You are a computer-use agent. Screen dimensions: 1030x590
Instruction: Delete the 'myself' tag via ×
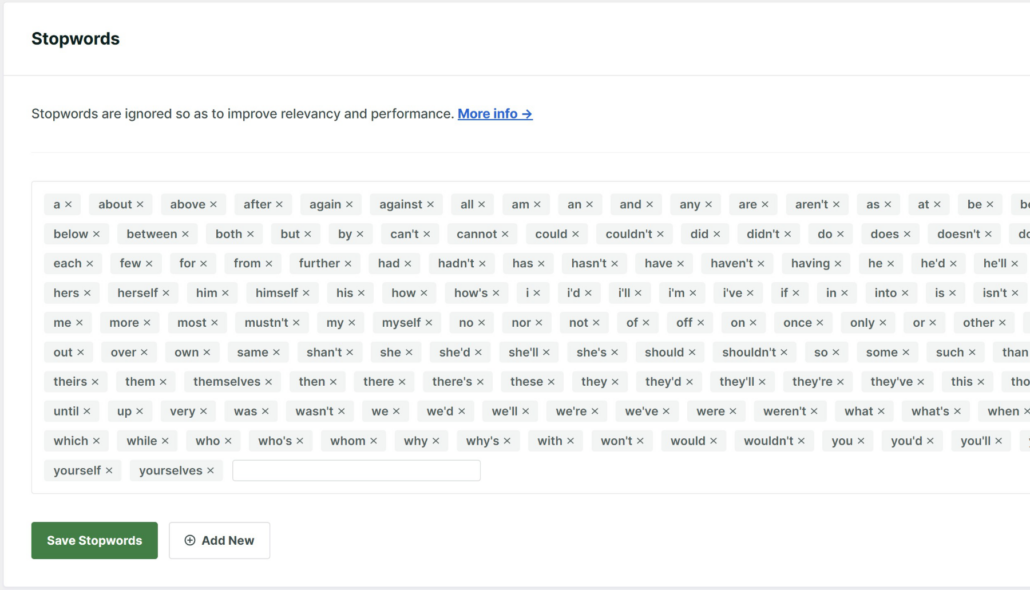point(429,323)
